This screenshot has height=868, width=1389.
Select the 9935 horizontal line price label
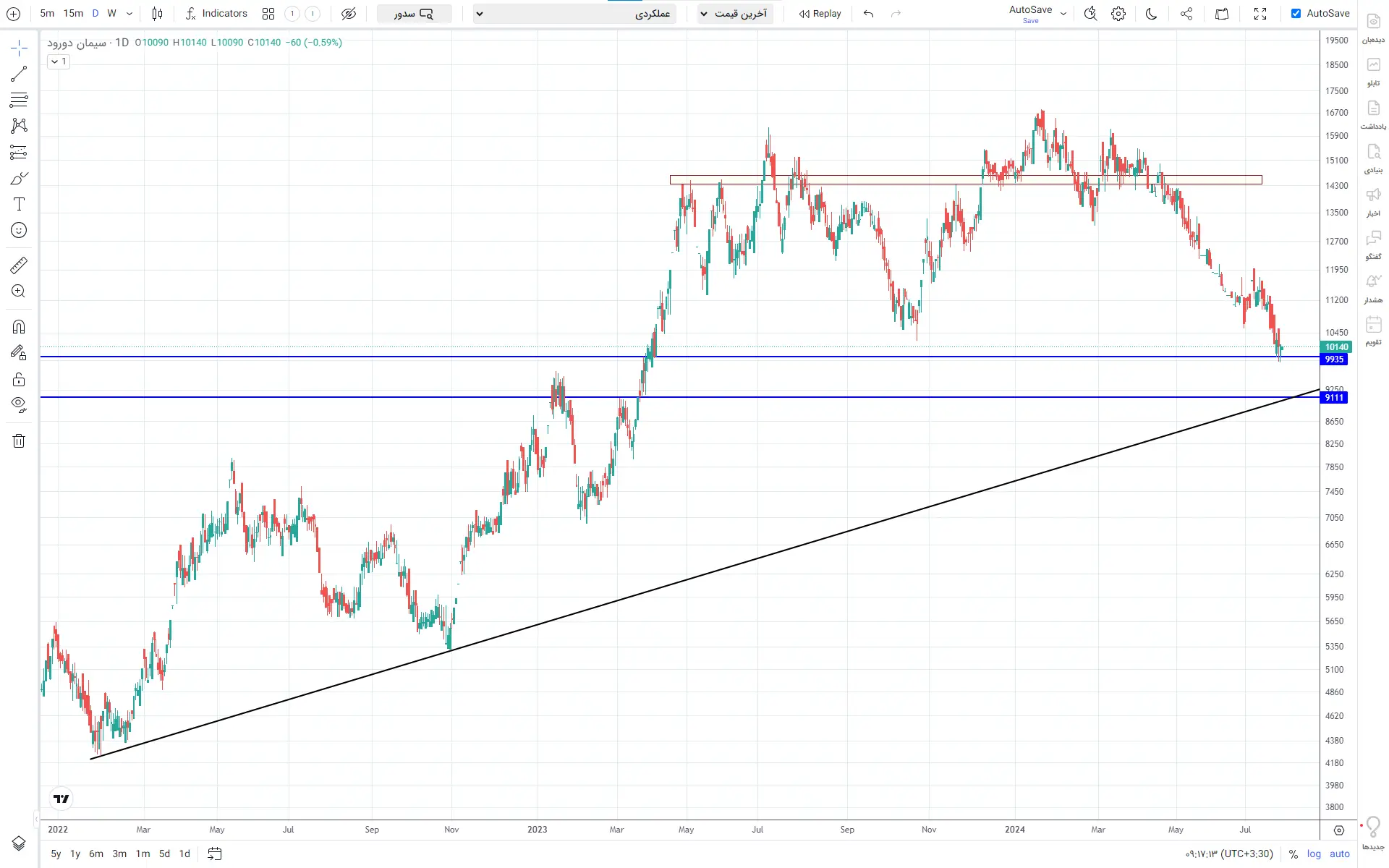pos(1334,359)
